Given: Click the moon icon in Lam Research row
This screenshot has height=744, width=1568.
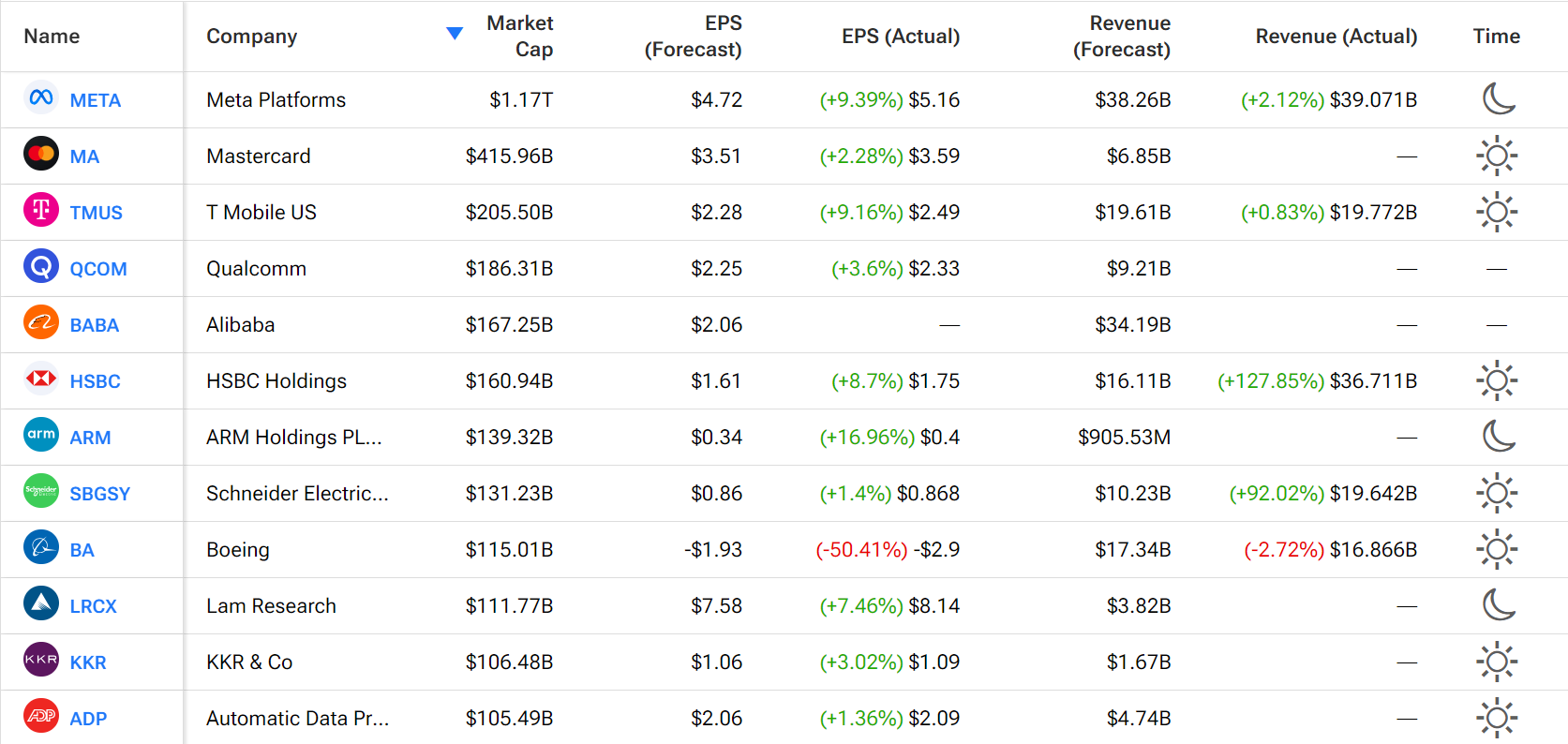Looking at the screenshot, I should 1498,604.
